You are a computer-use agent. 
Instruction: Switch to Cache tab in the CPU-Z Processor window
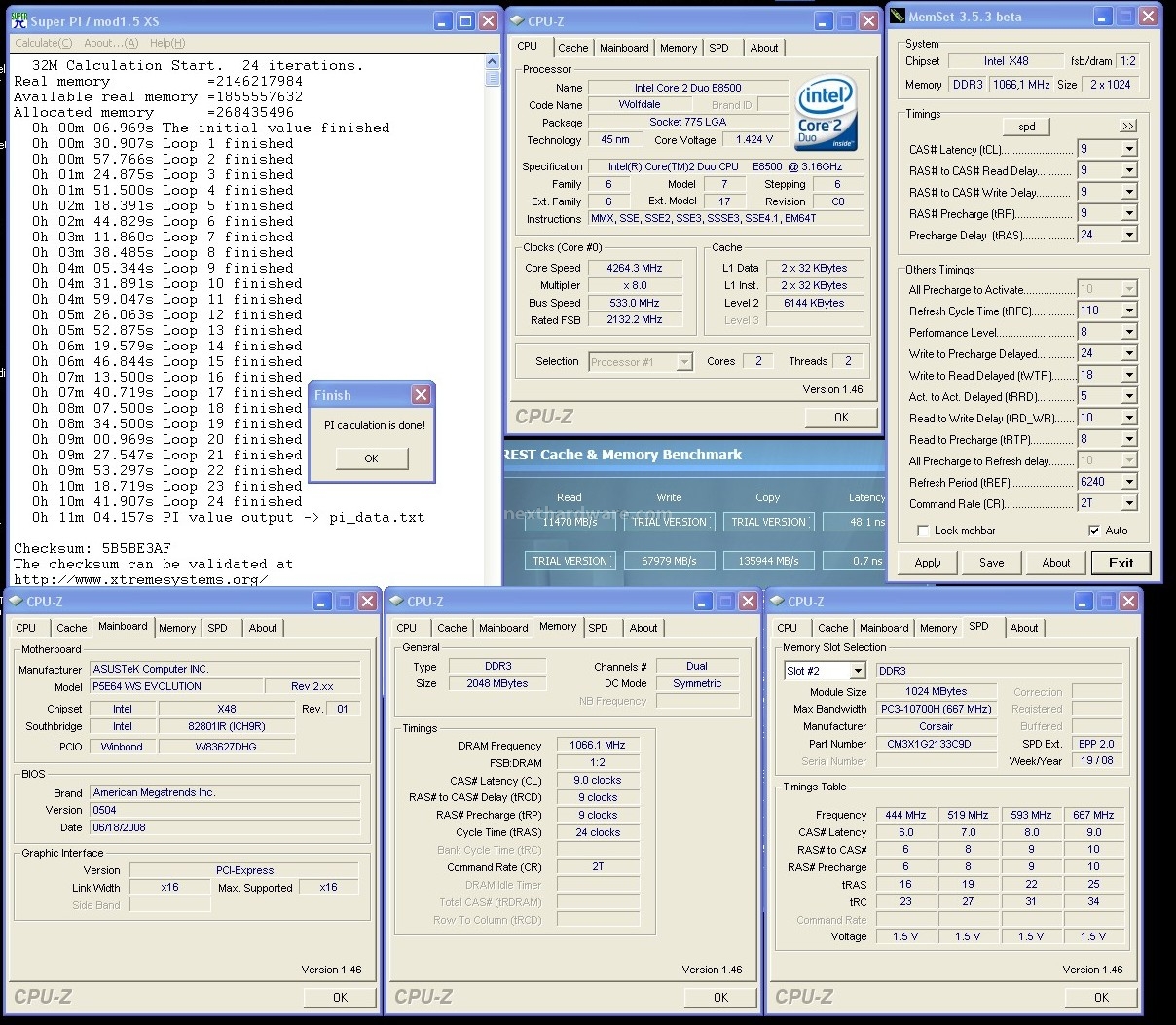pyautogui.click(x=573, y=48)
